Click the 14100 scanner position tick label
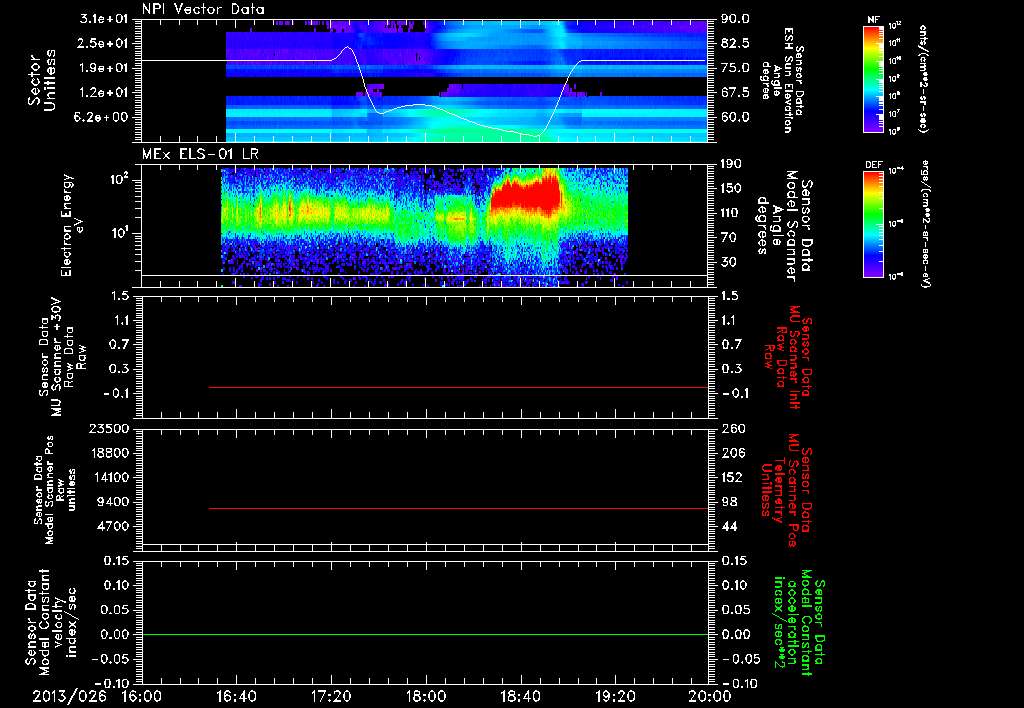 (x=110, y=477)
